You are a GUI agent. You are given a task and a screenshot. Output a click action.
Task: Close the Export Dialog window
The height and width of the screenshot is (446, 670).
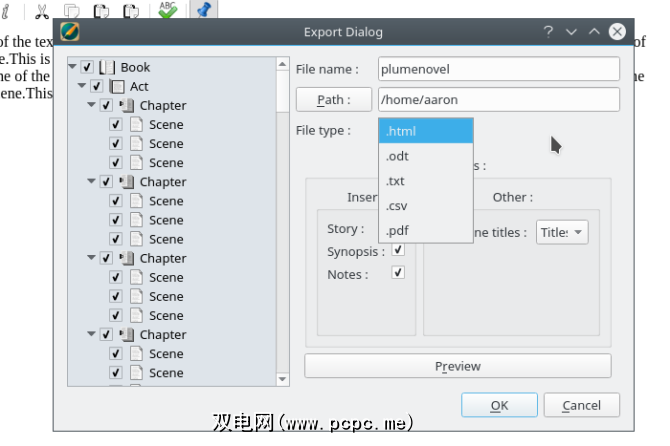click(x=617, y=32)
